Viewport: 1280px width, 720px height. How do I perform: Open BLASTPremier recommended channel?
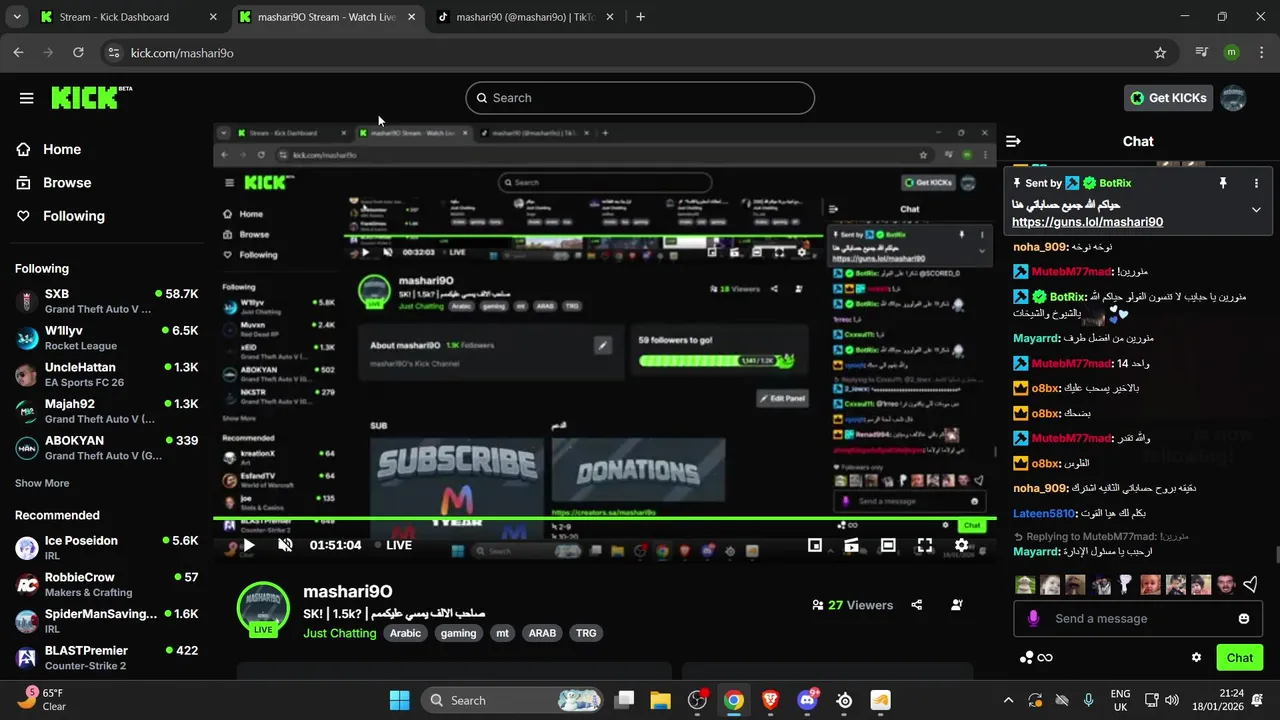click(106, 657)
